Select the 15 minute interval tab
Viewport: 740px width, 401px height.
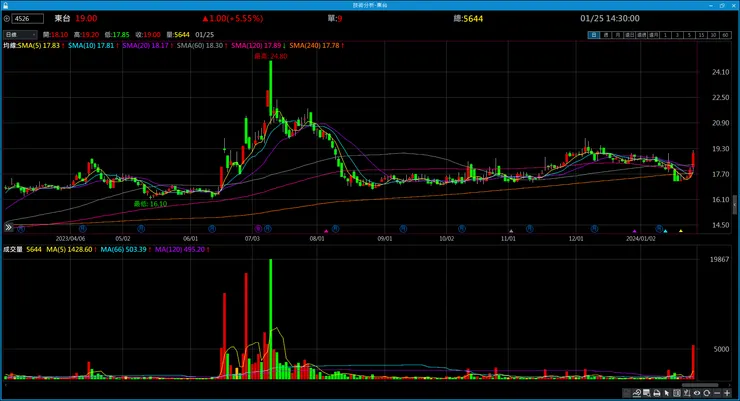tap(702, 35)
